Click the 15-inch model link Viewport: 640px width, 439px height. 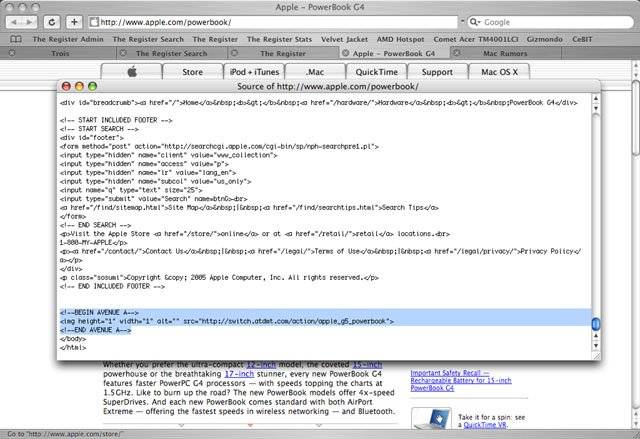pyautogui.click(x=367, y=364)
